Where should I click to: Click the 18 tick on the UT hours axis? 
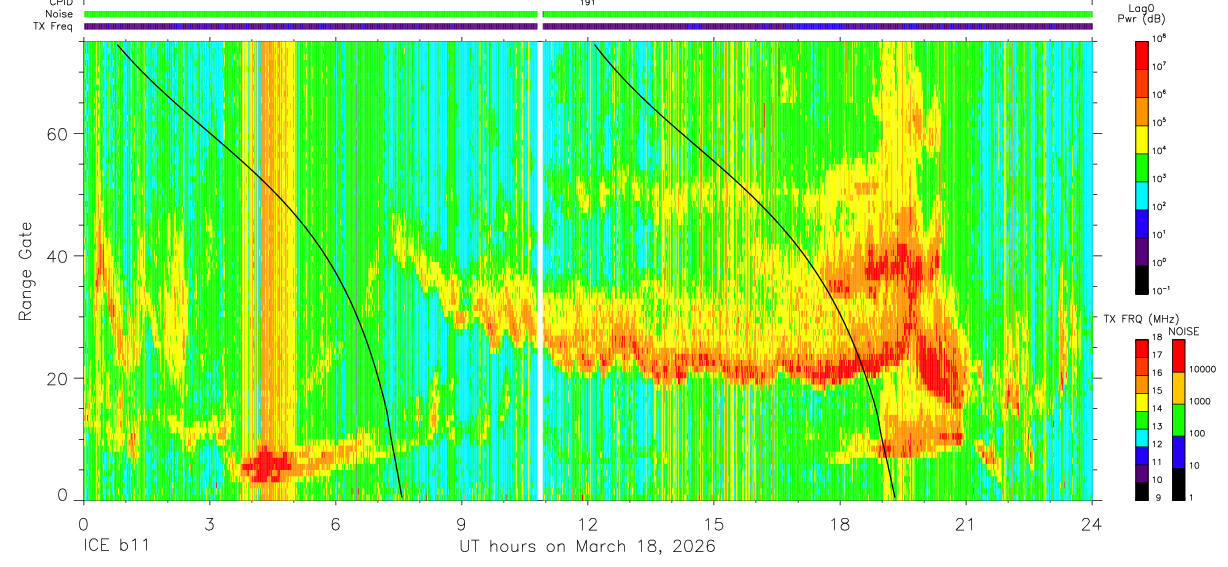(840, 523)
